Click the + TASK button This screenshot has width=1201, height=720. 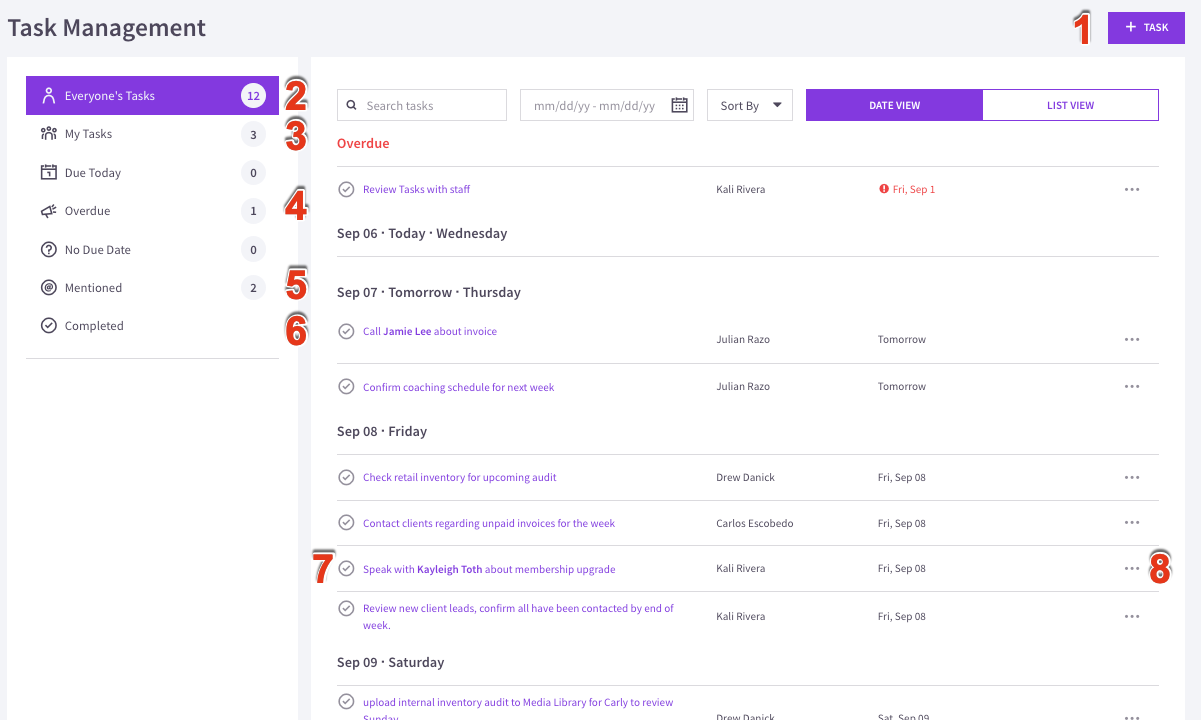tap(1146, 27)
